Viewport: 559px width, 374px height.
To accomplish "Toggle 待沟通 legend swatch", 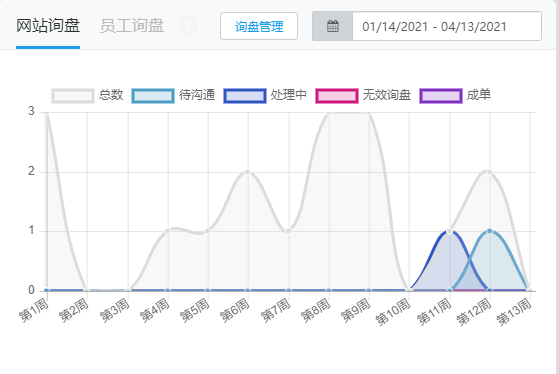I will [153, 96].
